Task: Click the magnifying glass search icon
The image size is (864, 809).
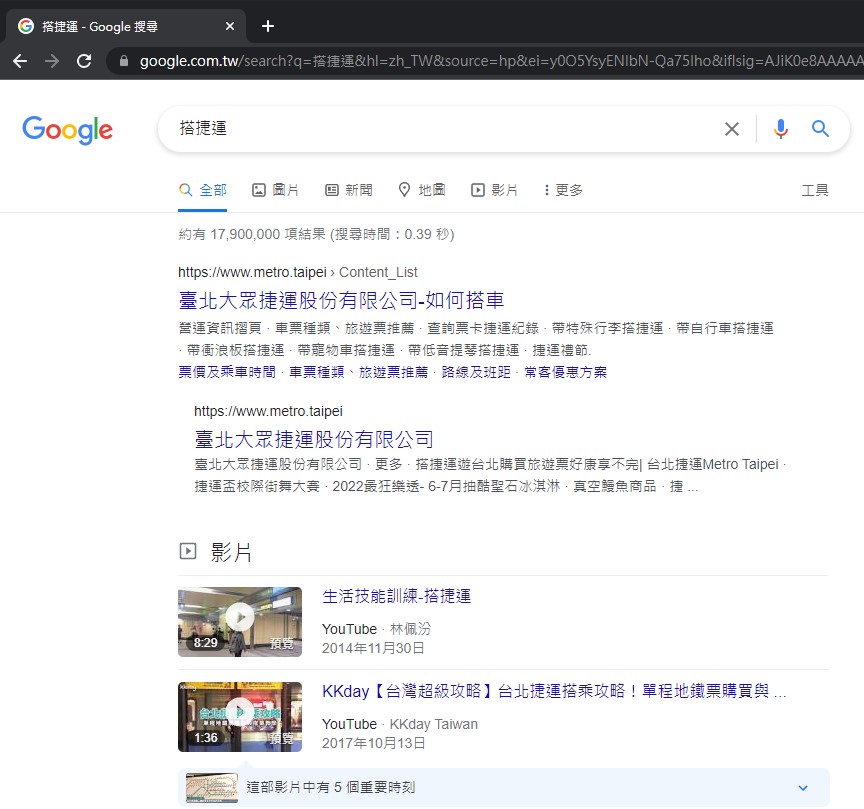Action: click(820, 128)
